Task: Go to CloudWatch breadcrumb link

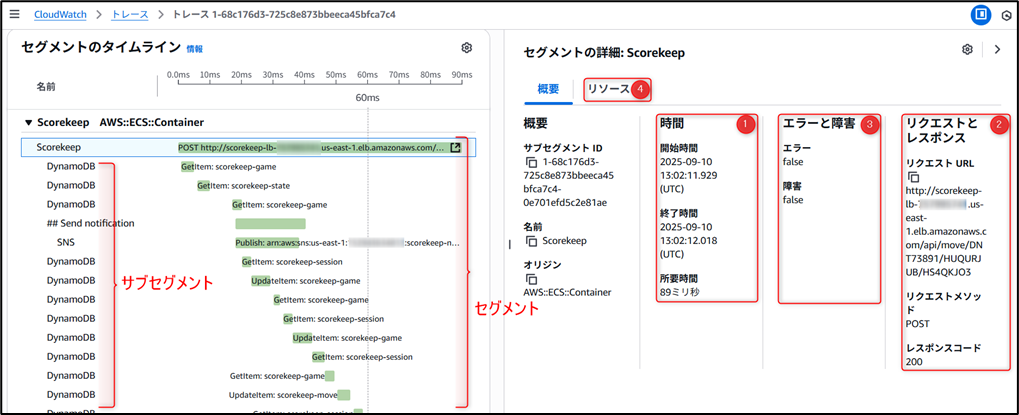Action: pyautogui.click(x=59, y=15)
